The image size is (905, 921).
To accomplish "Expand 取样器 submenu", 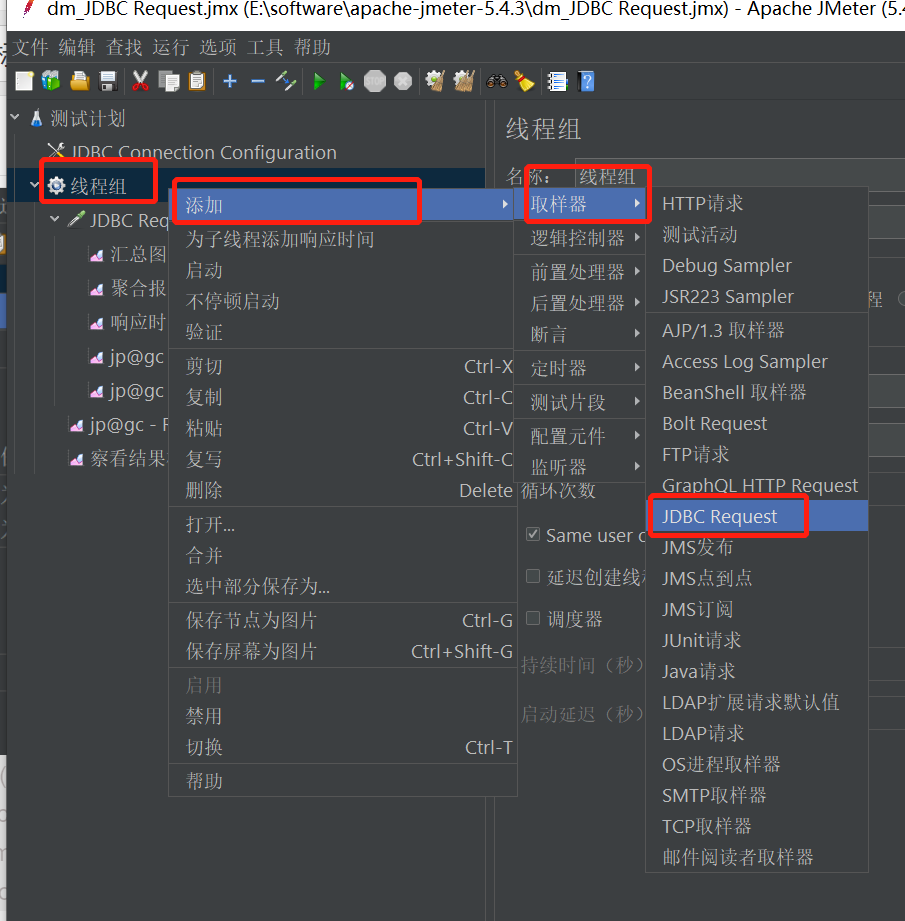I will click(580, 204).
